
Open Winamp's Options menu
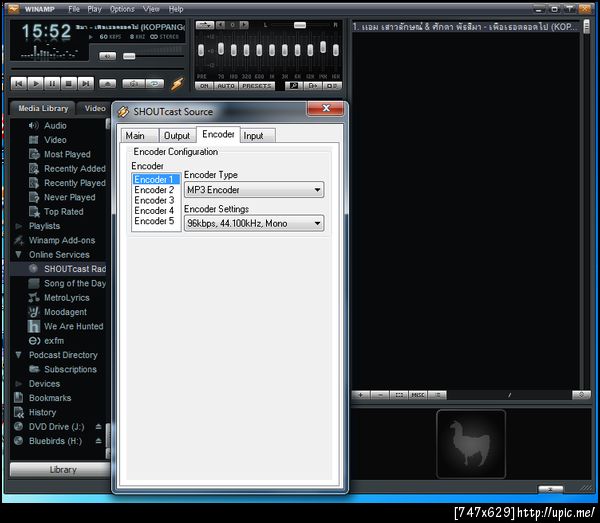pyautogui.click(x=122, y=9)
